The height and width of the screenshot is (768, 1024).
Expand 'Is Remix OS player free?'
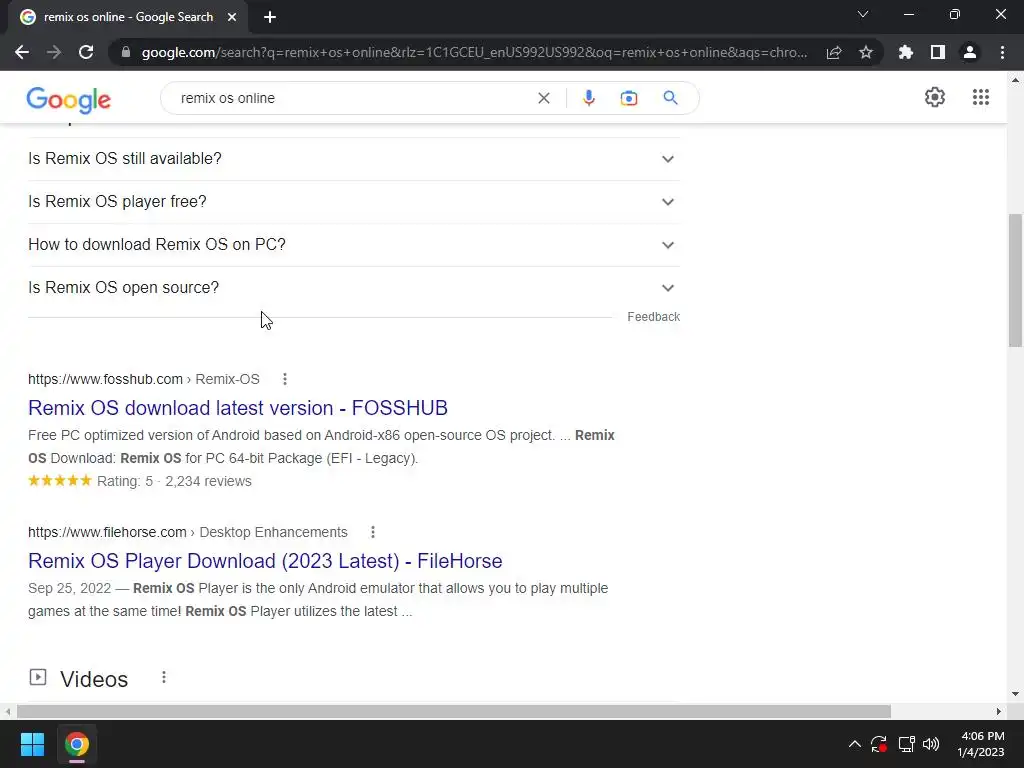[354, 202]
